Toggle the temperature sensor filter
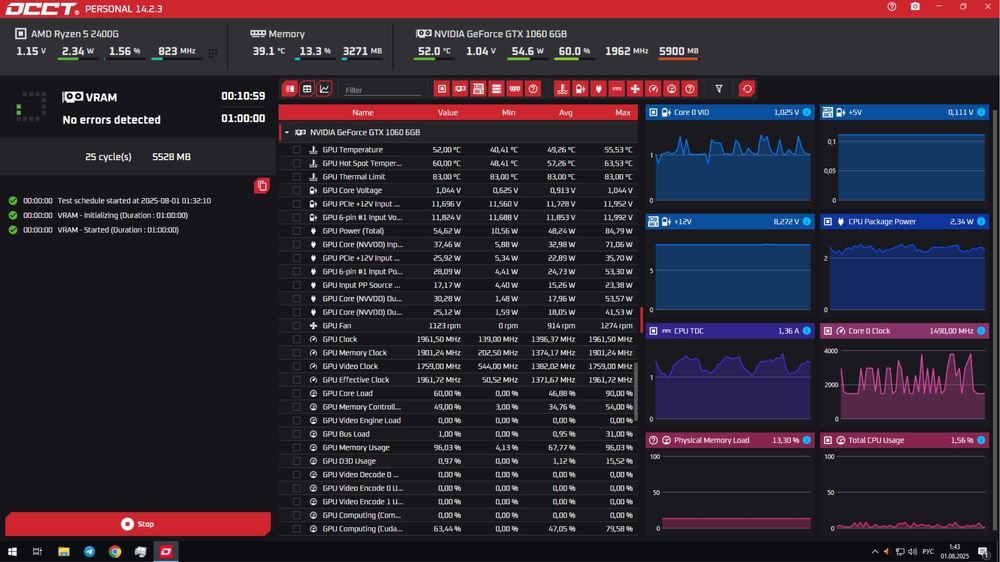 coord(562,89)
